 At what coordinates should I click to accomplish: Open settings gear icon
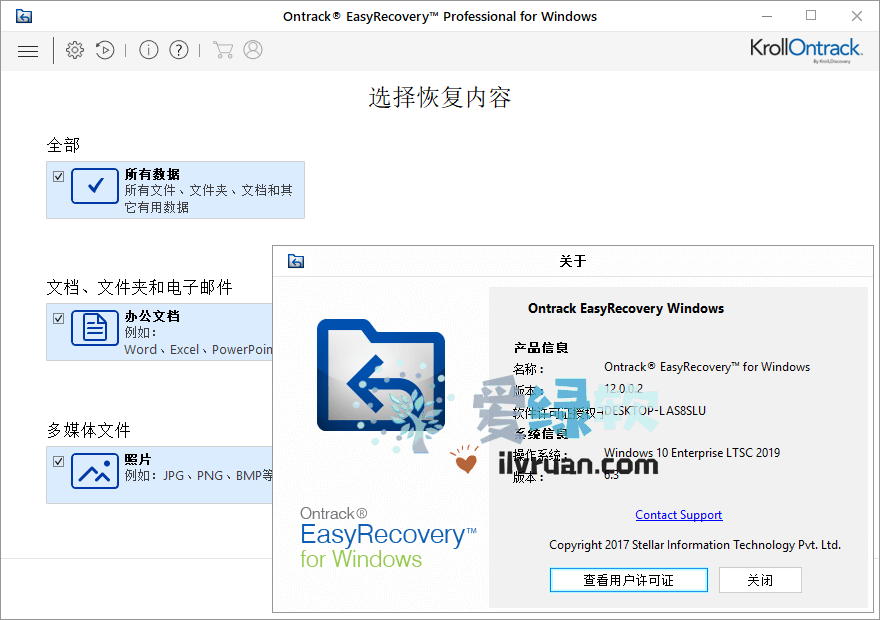click(75, 50)
